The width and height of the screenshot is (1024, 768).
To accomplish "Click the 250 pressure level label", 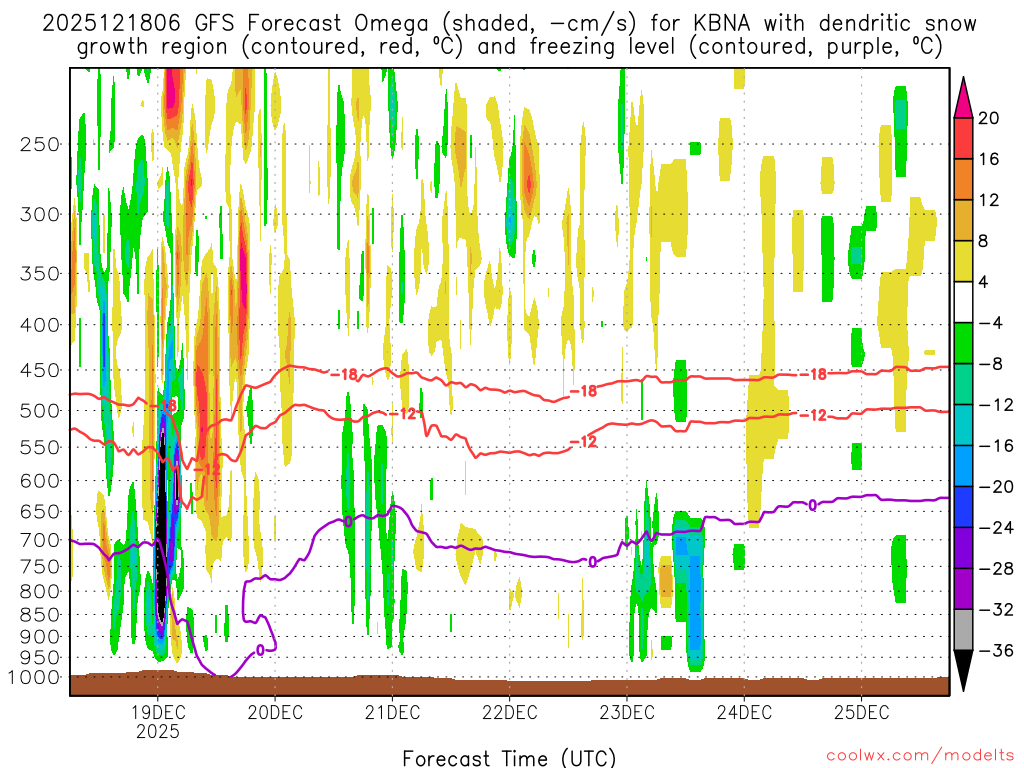I will coord(40,144).
